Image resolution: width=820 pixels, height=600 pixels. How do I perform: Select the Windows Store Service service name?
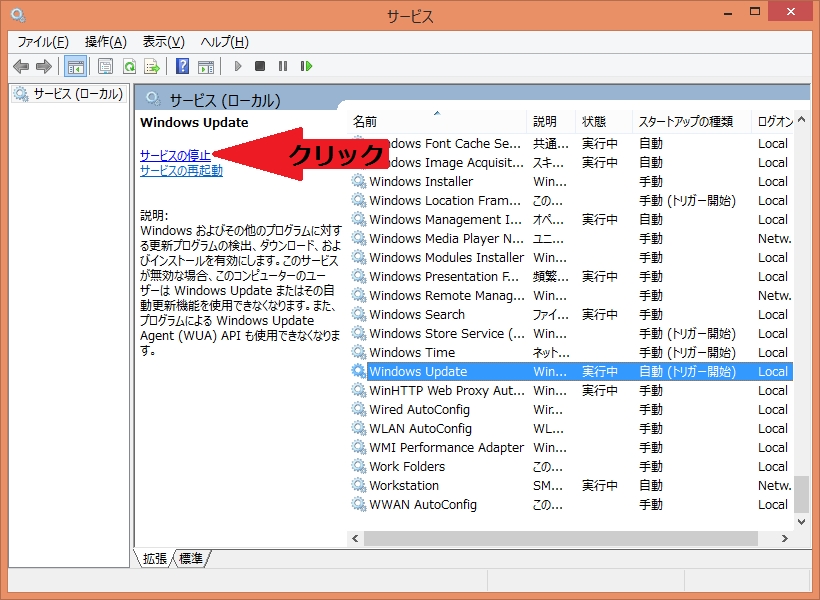[x=447, y=334]
